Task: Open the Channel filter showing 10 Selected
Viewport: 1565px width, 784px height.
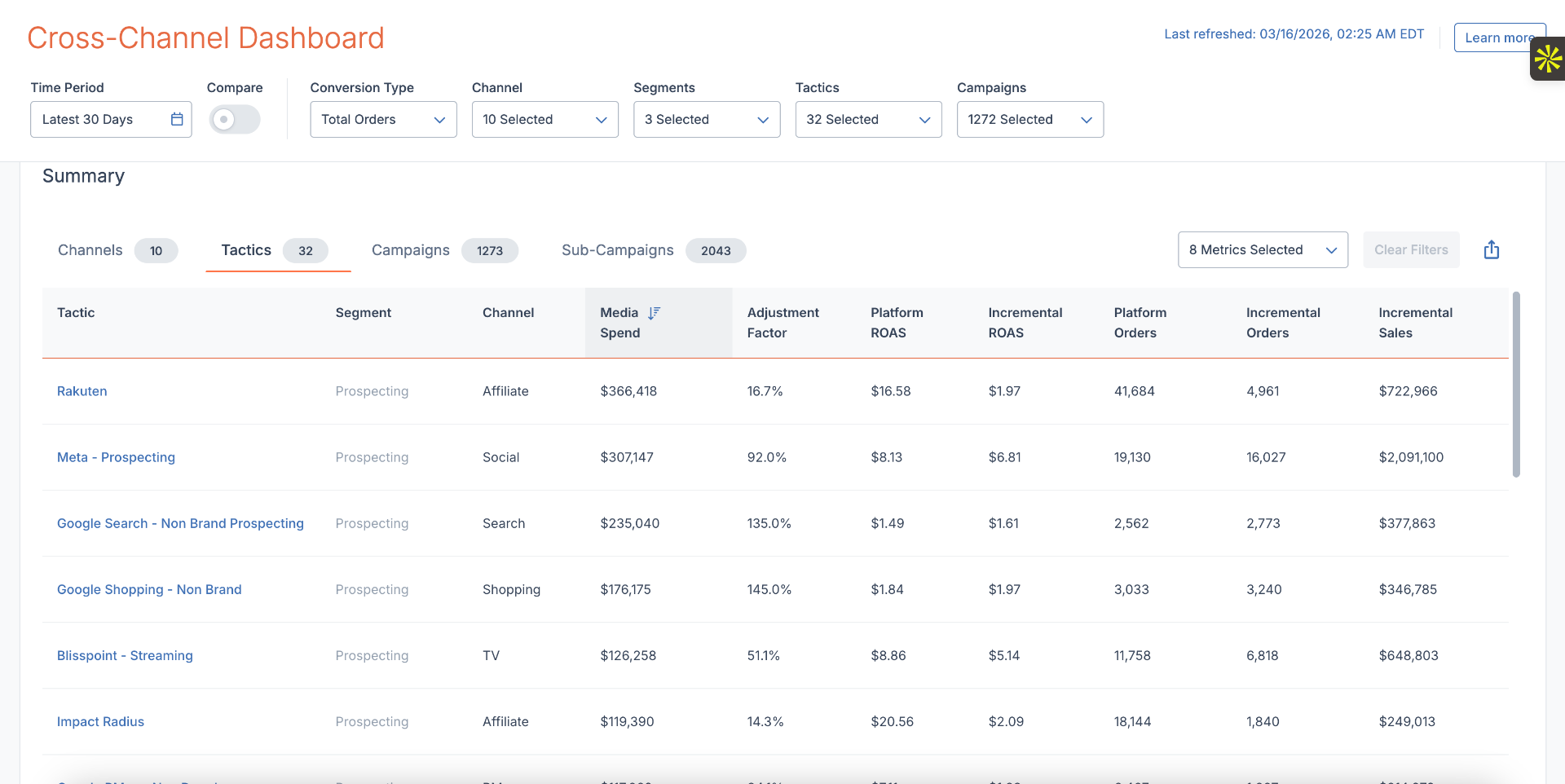Action: 544,119
